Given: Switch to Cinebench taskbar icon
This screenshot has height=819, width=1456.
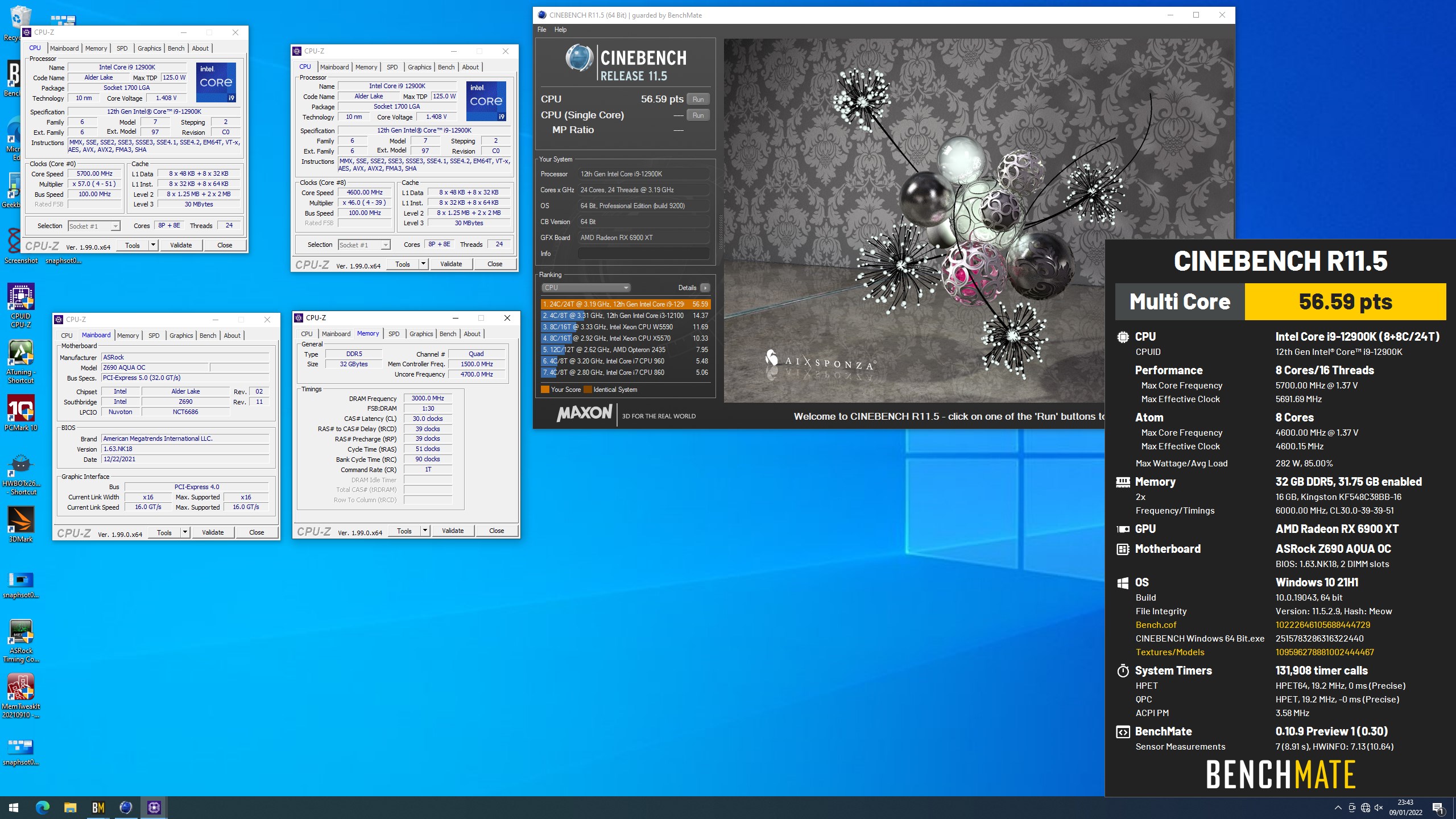Looking at the screenshot, I should [x=126, y=807].
